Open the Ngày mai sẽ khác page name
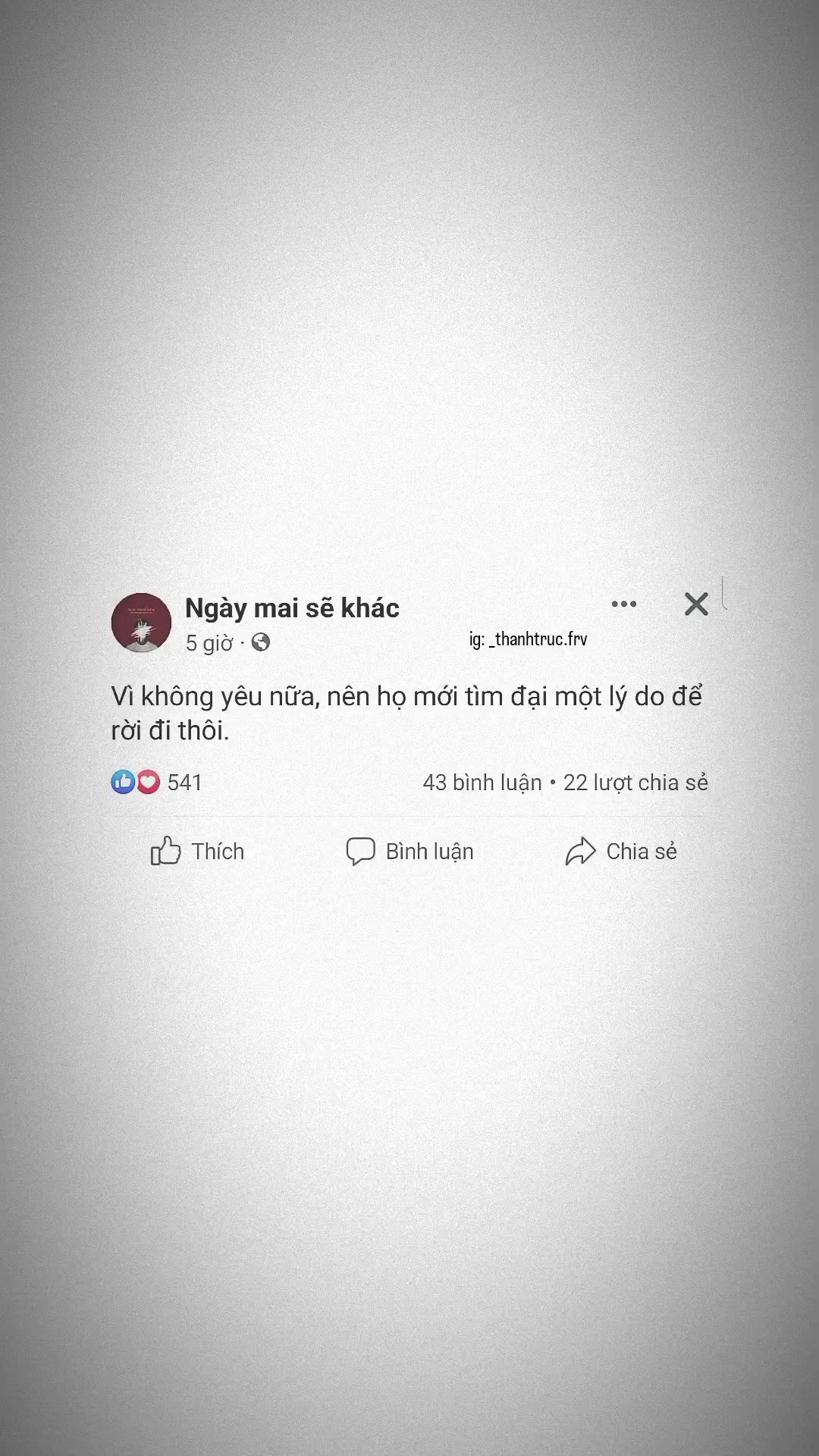The height and width of the screenshot is (1456, 819). [x=292, y=608]
